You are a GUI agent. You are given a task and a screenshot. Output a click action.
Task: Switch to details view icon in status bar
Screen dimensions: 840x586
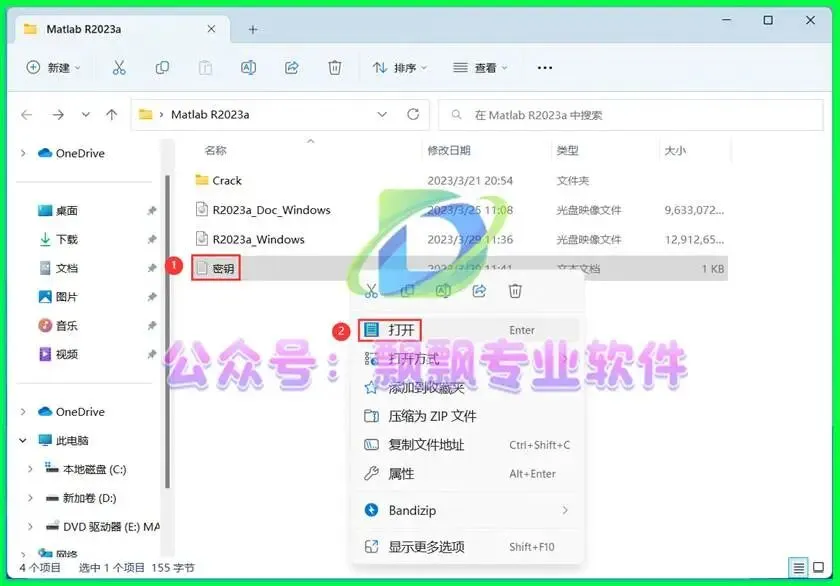click(x=799, y=568)
